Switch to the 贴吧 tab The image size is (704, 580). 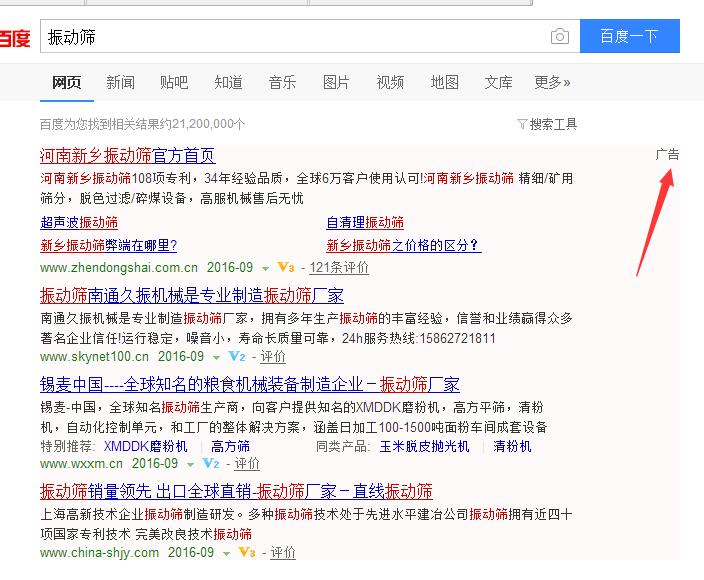[174, 83]
